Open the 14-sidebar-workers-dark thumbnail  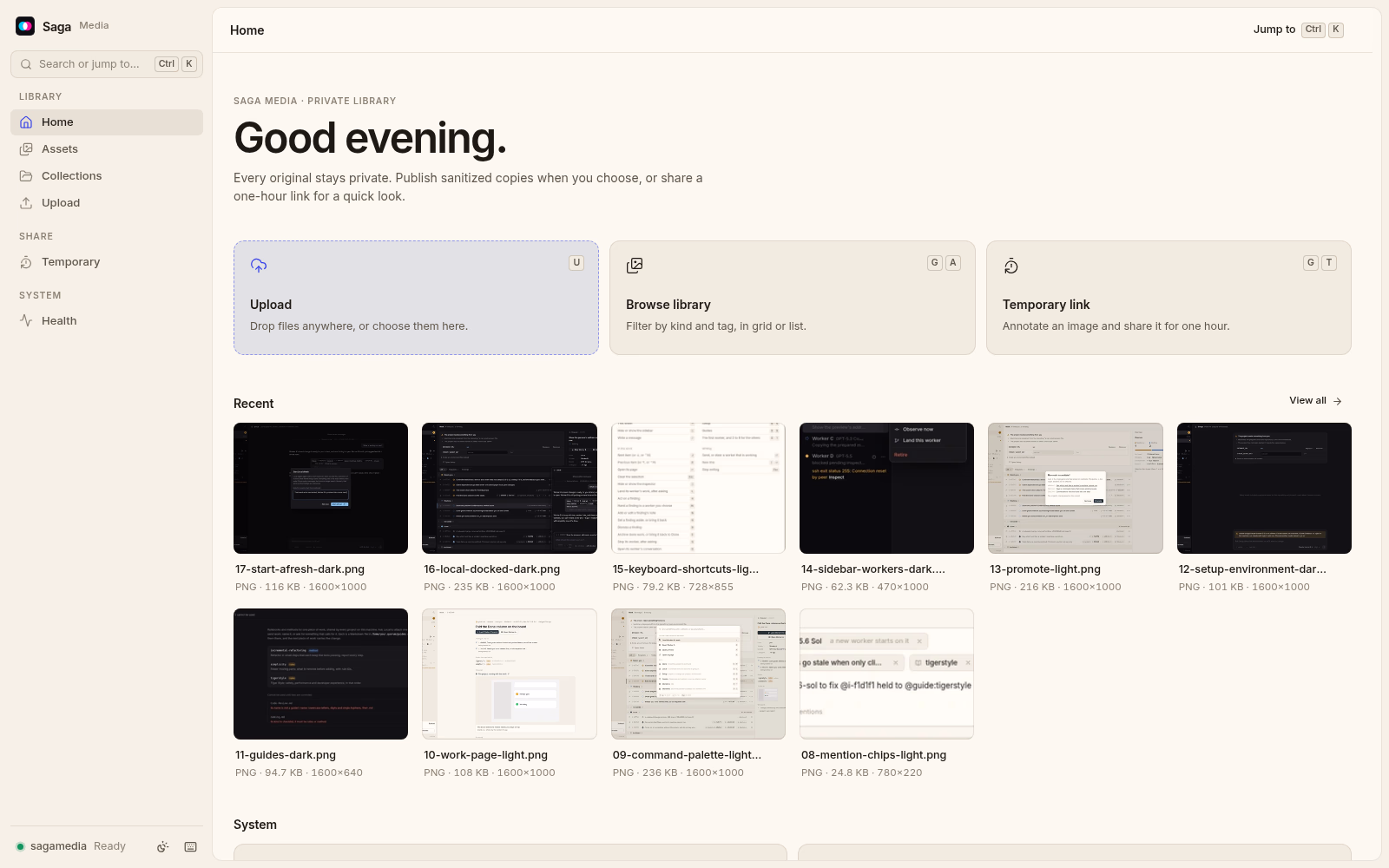pos(886,488)
